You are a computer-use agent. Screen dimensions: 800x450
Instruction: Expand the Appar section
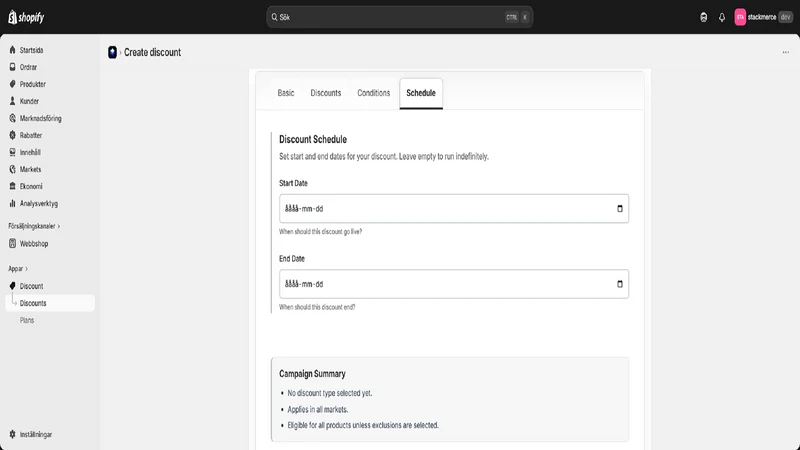coord(18,268)
